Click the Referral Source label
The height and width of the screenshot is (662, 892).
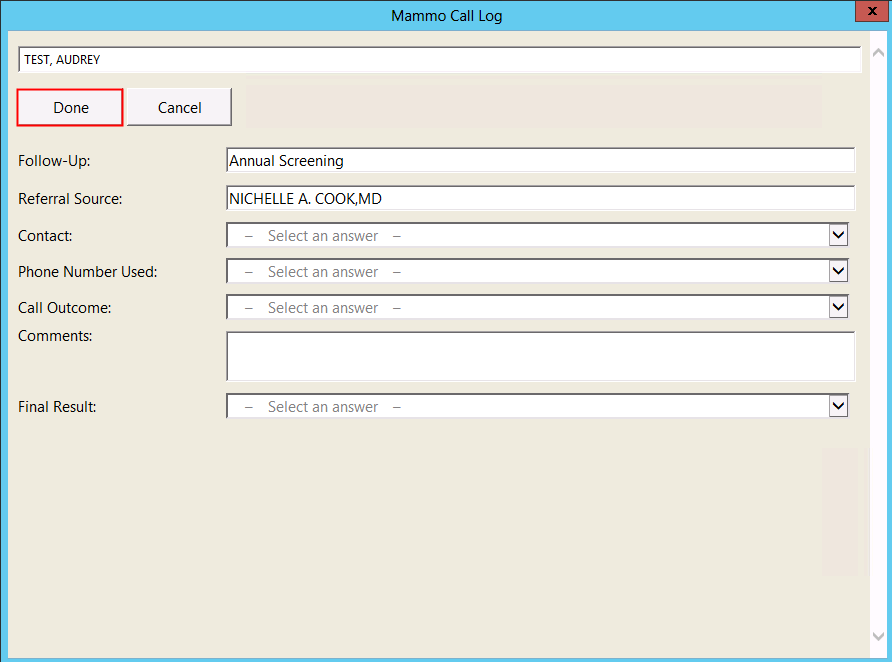coord(70,199)
